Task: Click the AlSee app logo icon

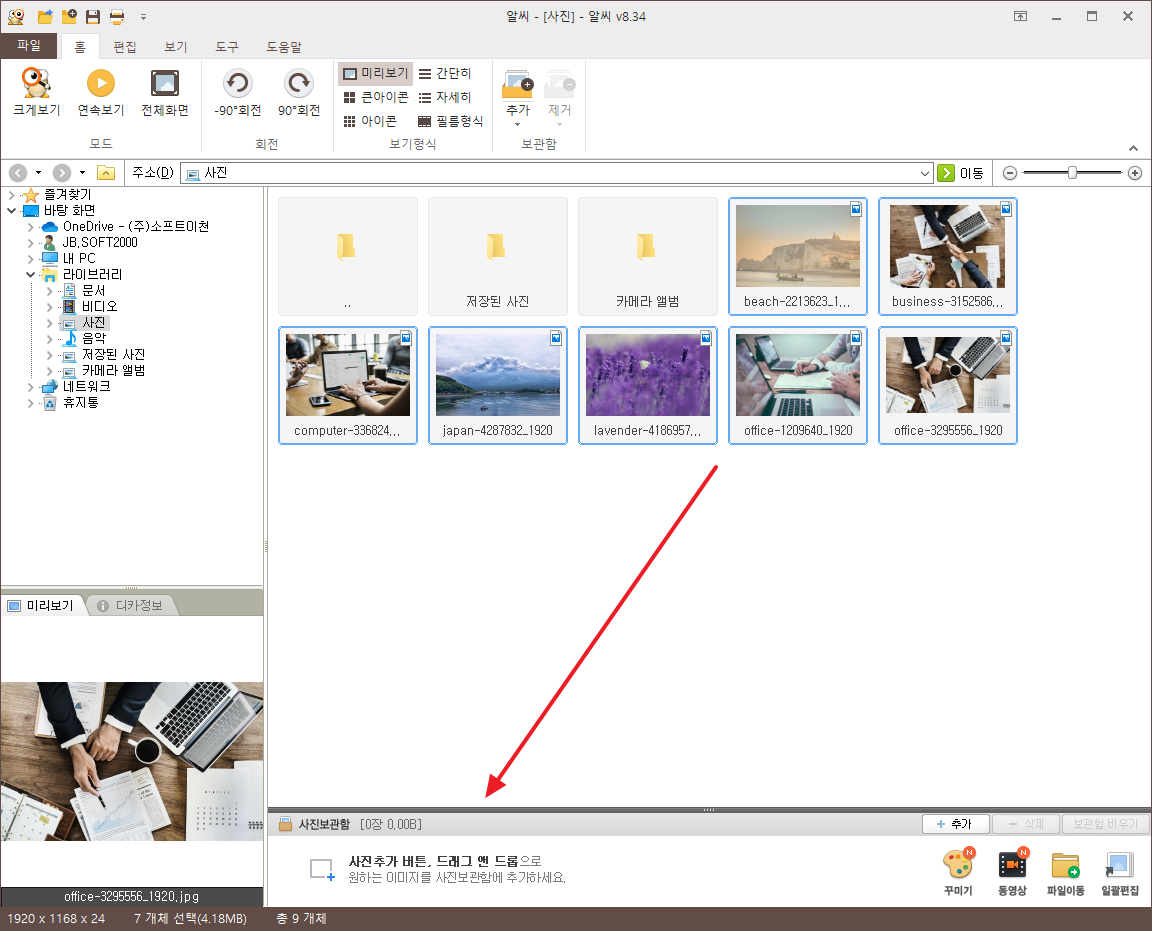Action: [15, 16]
